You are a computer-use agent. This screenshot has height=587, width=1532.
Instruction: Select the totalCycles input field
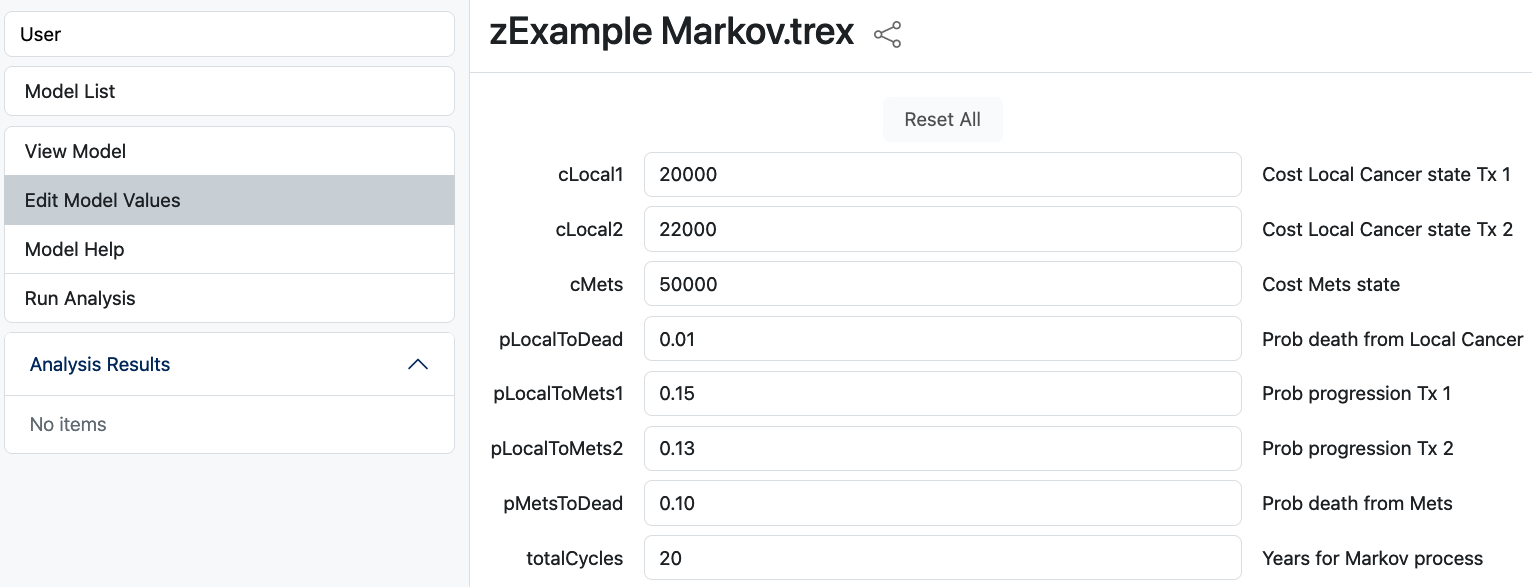[x=942, y=558]
